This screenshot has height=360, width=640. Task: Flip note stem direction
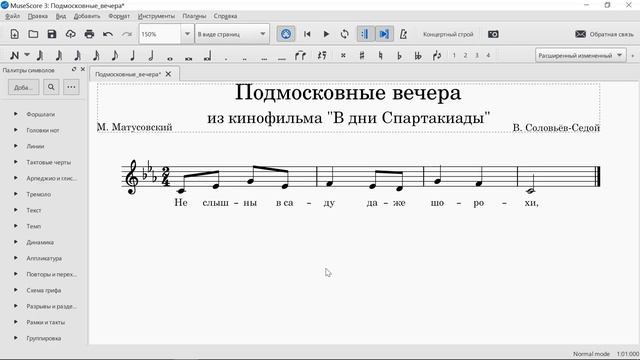click(437, 56)
